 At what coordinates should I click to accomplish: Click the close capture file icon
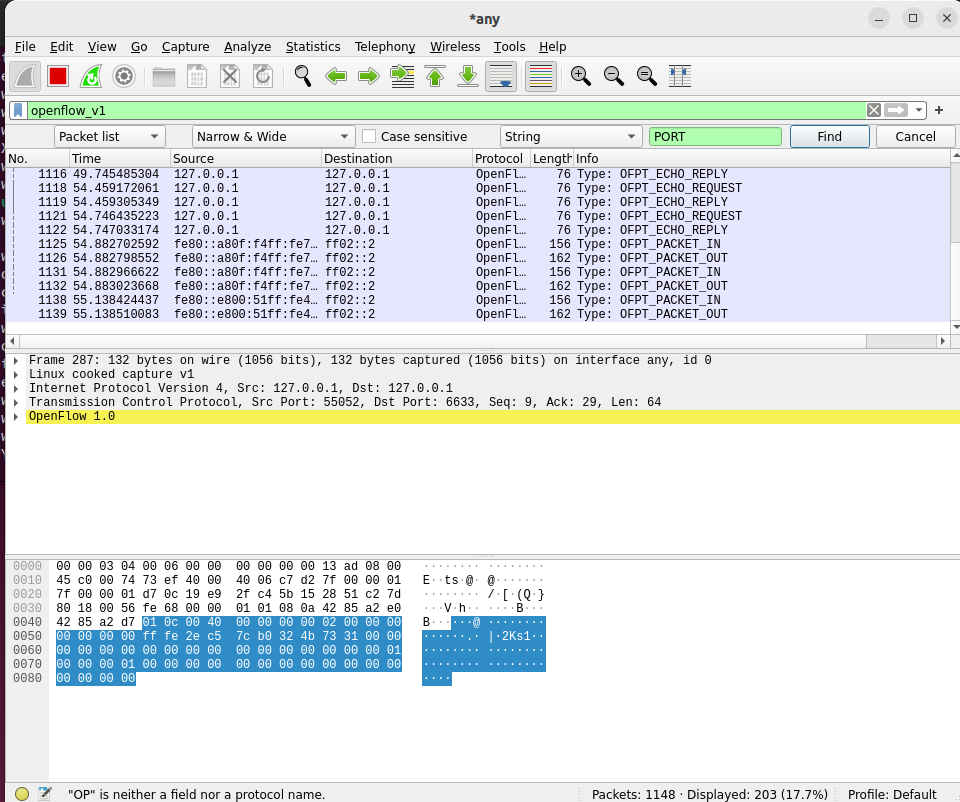point(230,77)
